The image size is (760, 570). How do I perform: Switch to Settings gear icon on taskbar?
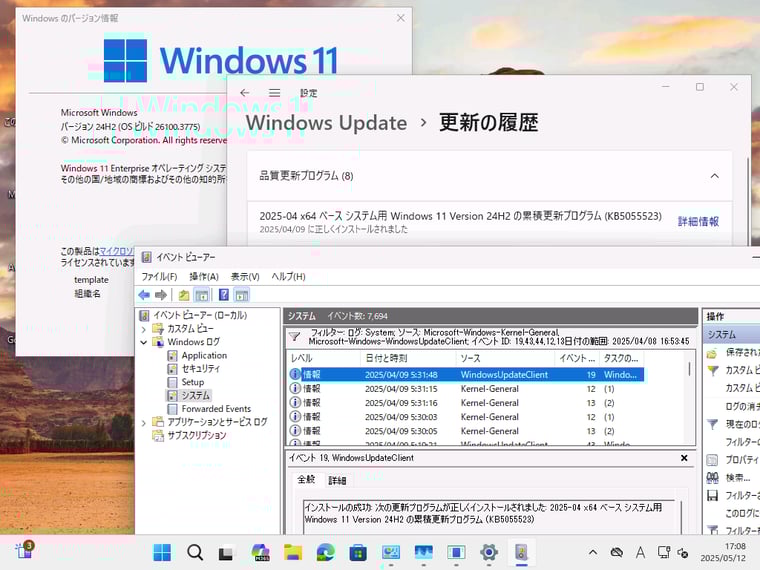click(489, 552)
